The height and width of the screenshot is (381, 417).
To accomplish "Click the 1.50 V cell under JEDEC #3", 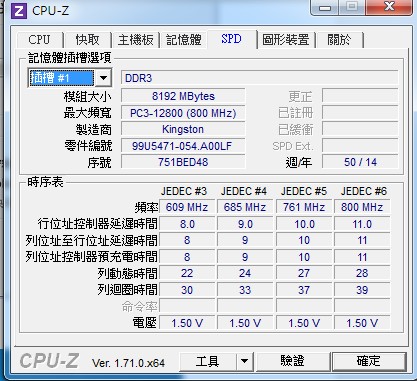I will tap(187, 323).
